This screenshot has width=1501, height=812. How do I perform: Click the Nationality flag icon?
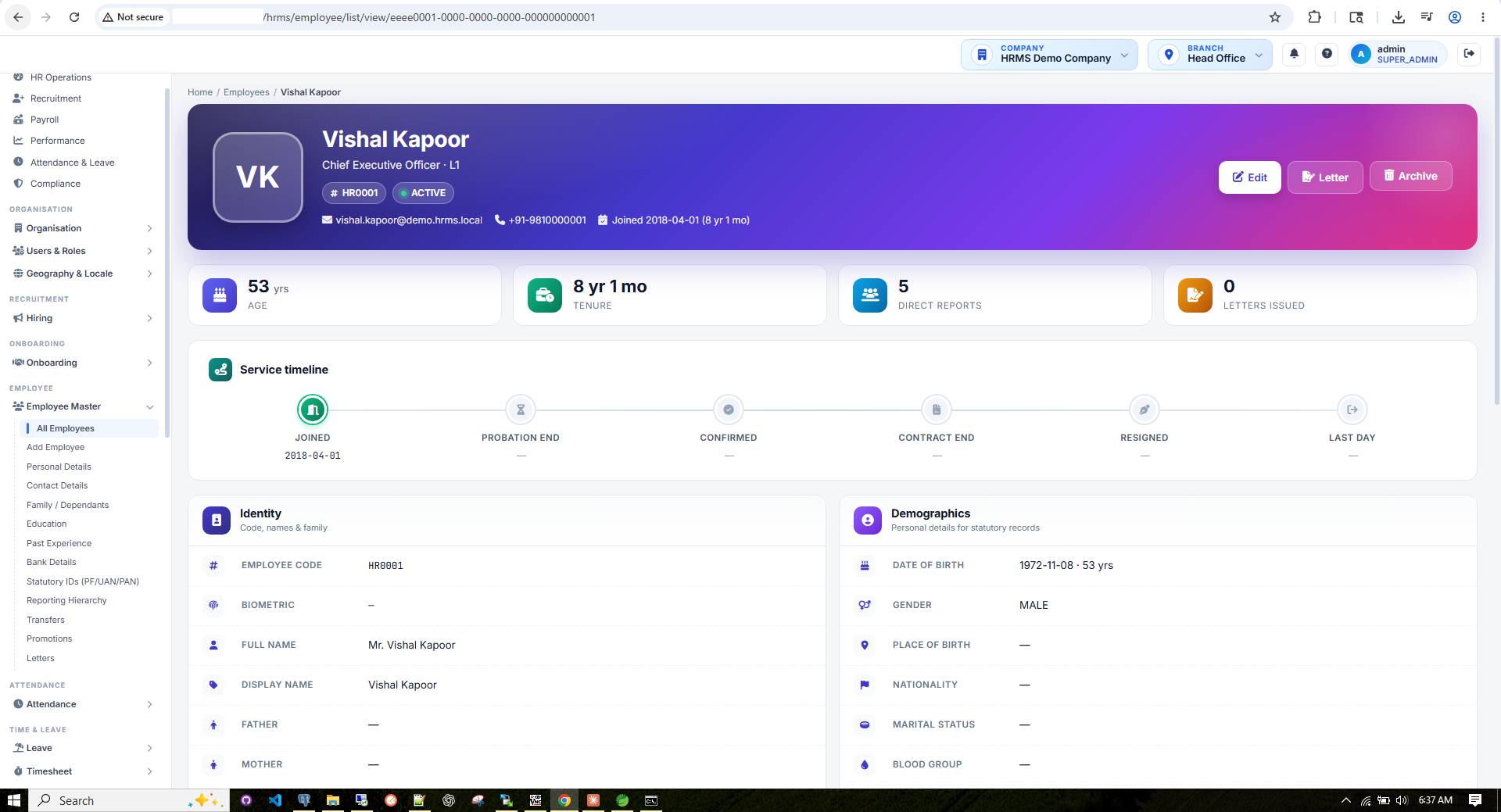865,685
